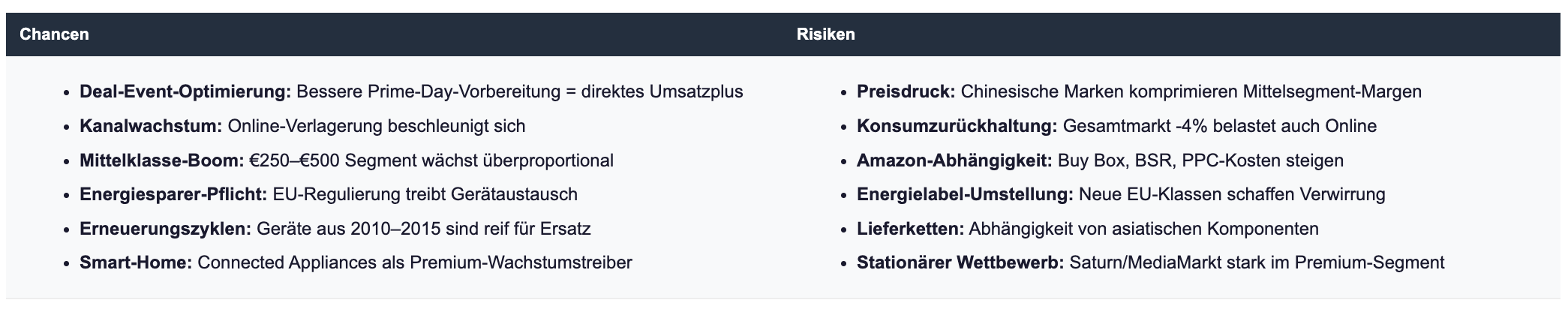This screenshot has width=1568, height=309.
Task: Click the text 'Saturn/MediaMarkt stark im Premium-Segment'
Action: tap(1257, 262)
